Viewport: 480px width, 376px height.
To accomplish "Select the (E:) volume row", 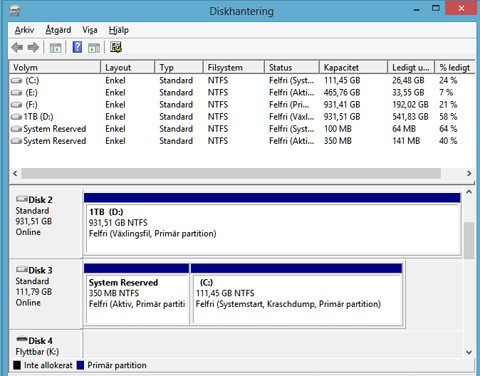I will point(242,93).
